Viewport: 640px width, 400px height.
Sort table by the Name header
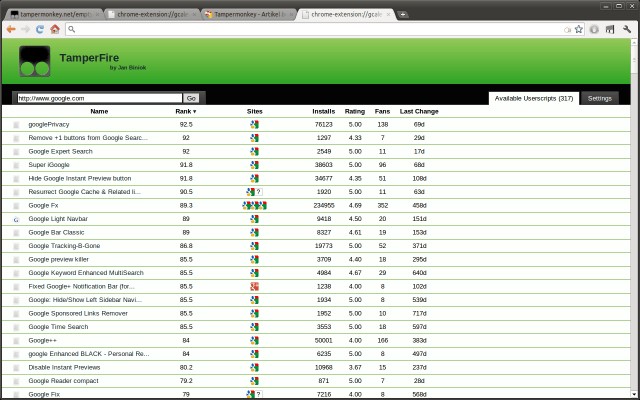click(x=99, y=111)
